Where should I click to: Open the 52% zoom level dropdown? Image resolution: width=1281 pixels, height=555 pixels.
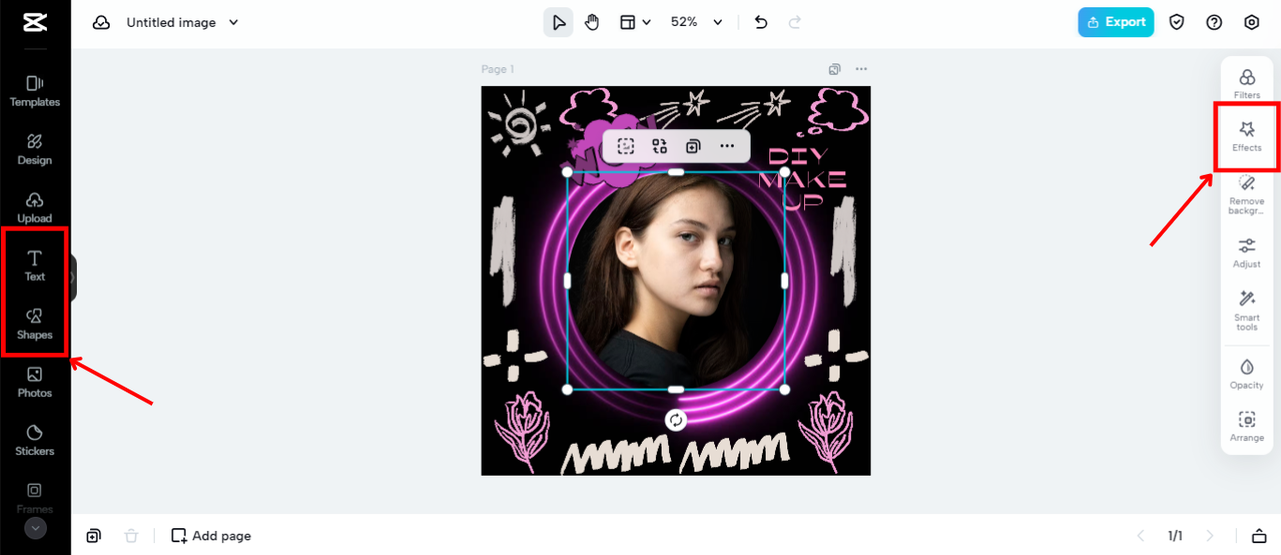696,22
